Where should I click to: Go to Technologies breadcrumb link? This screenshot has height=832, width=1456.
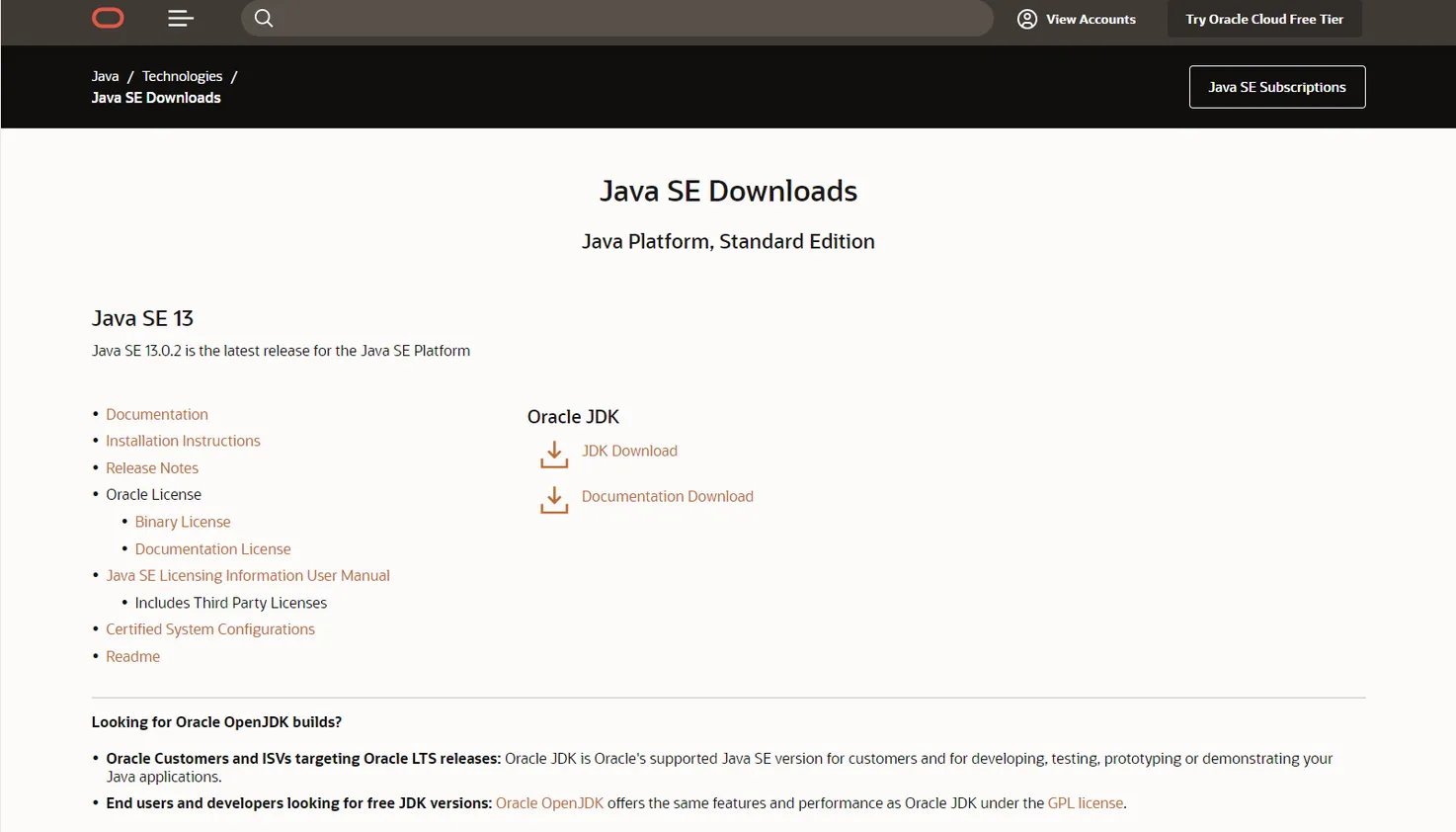[182, 76]
